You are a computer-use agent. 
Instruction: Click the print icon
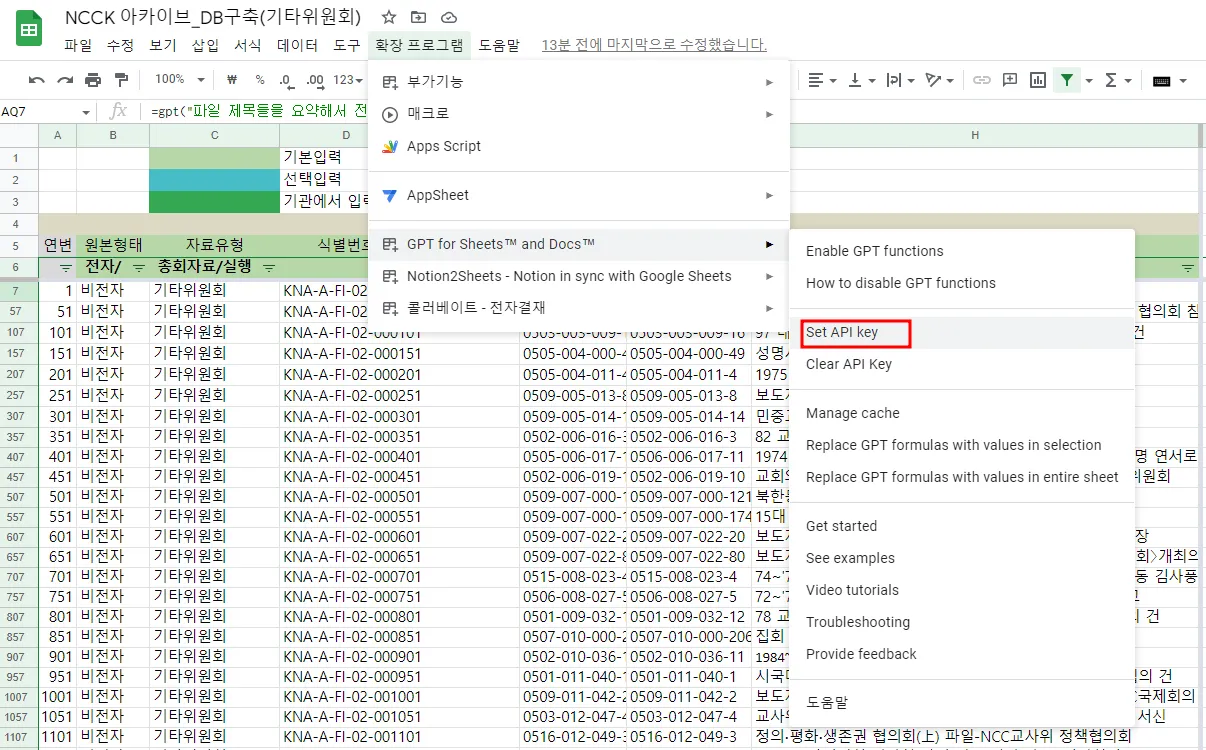(93, 80)
